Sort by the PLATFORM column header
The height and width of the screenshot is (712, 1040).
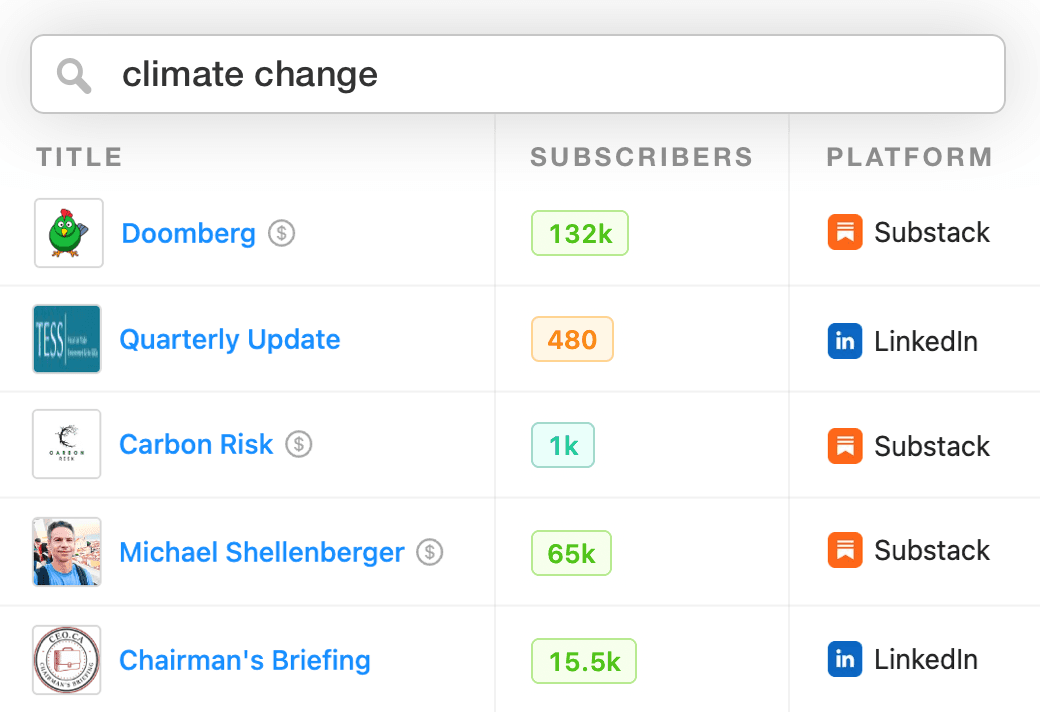[x=909, y=157]
